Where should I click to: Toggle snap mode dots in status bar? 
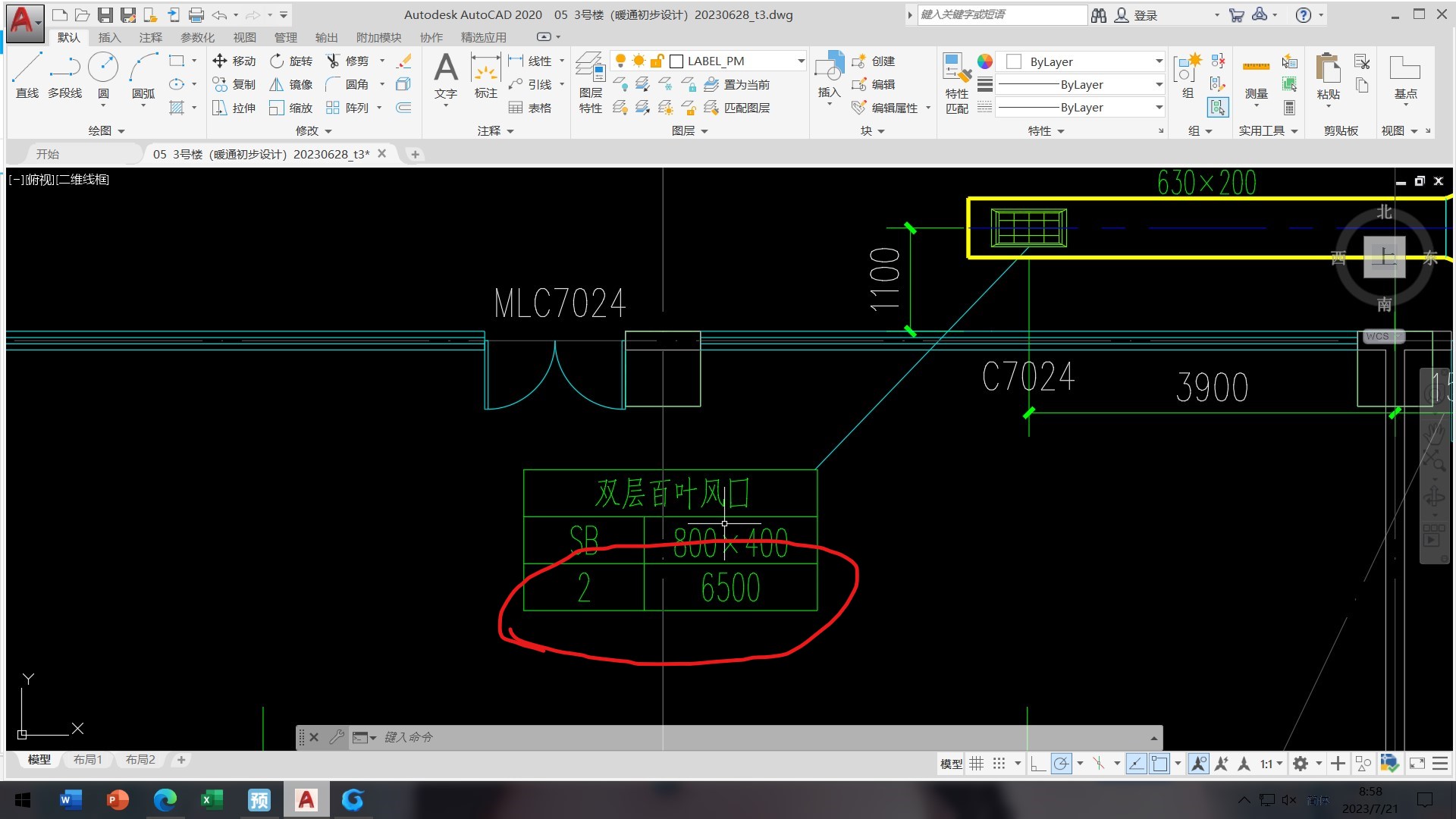(x=999, y=764)
